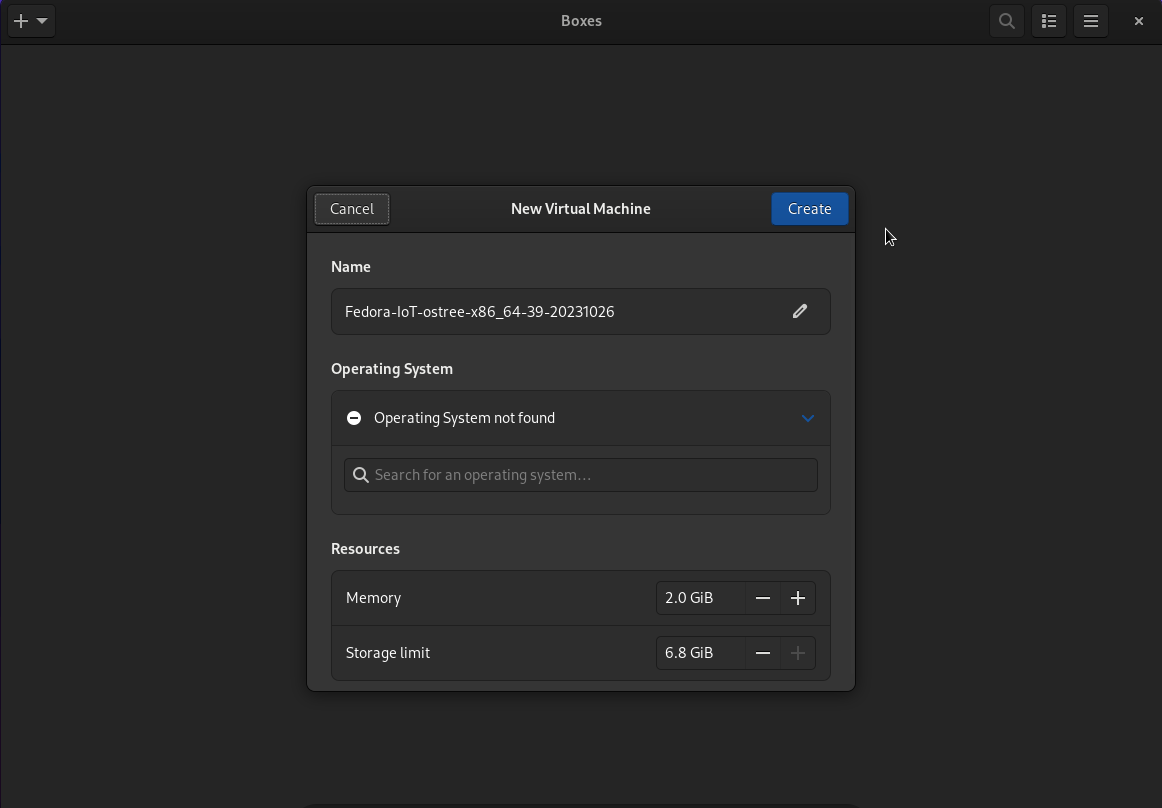This screenshot has height=808, width=1162.
Task: Click the Create button
Action: pos(809,209)
